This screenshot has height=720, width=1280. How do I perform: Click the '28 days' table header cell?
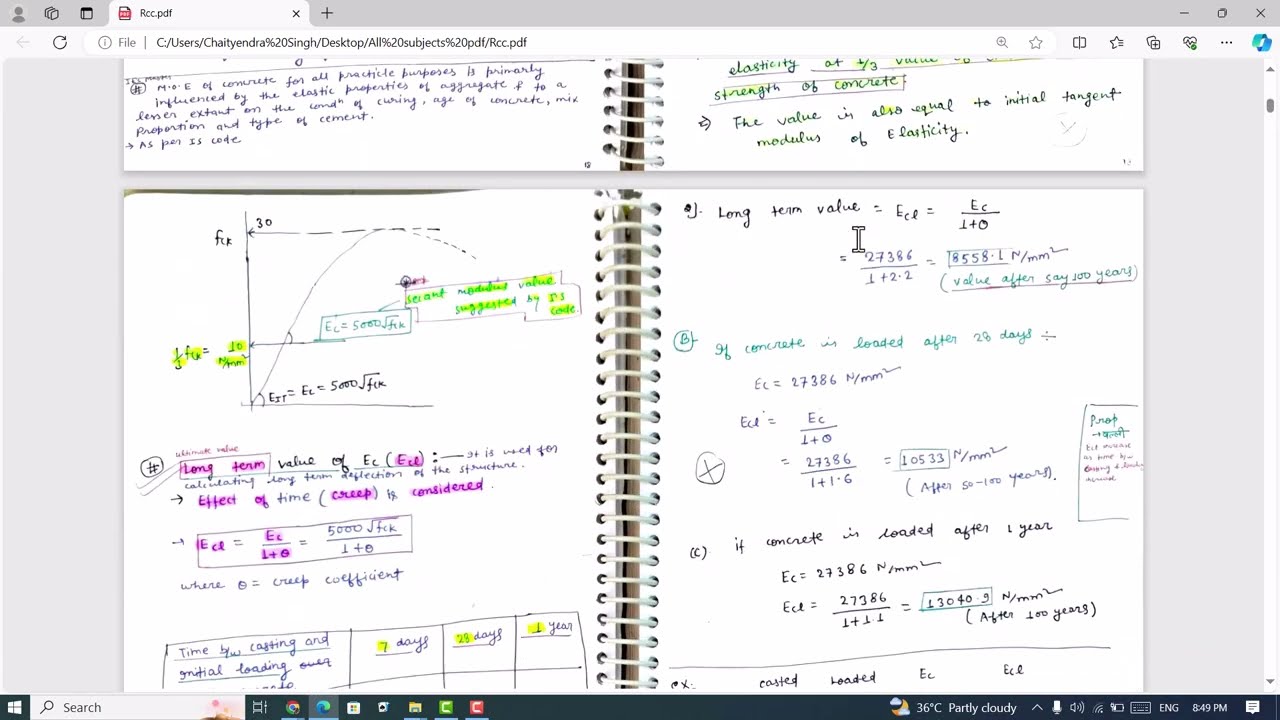tap(479, 636)
